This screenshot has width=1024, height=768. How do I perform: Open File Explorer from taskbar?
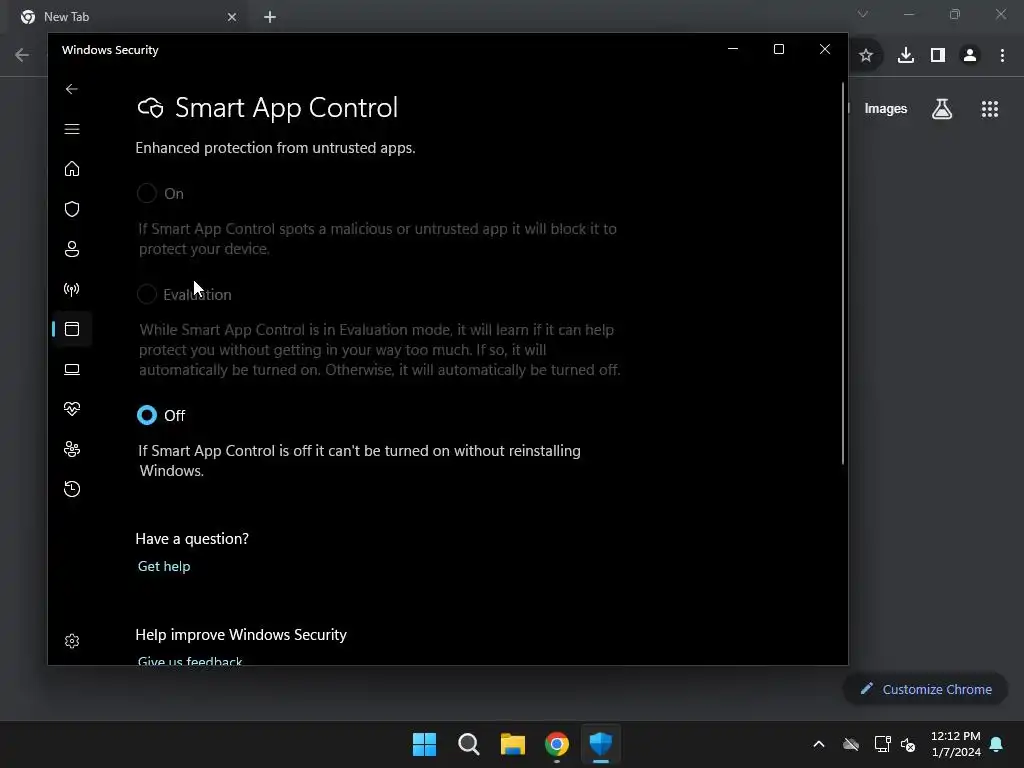click(513, 744)
